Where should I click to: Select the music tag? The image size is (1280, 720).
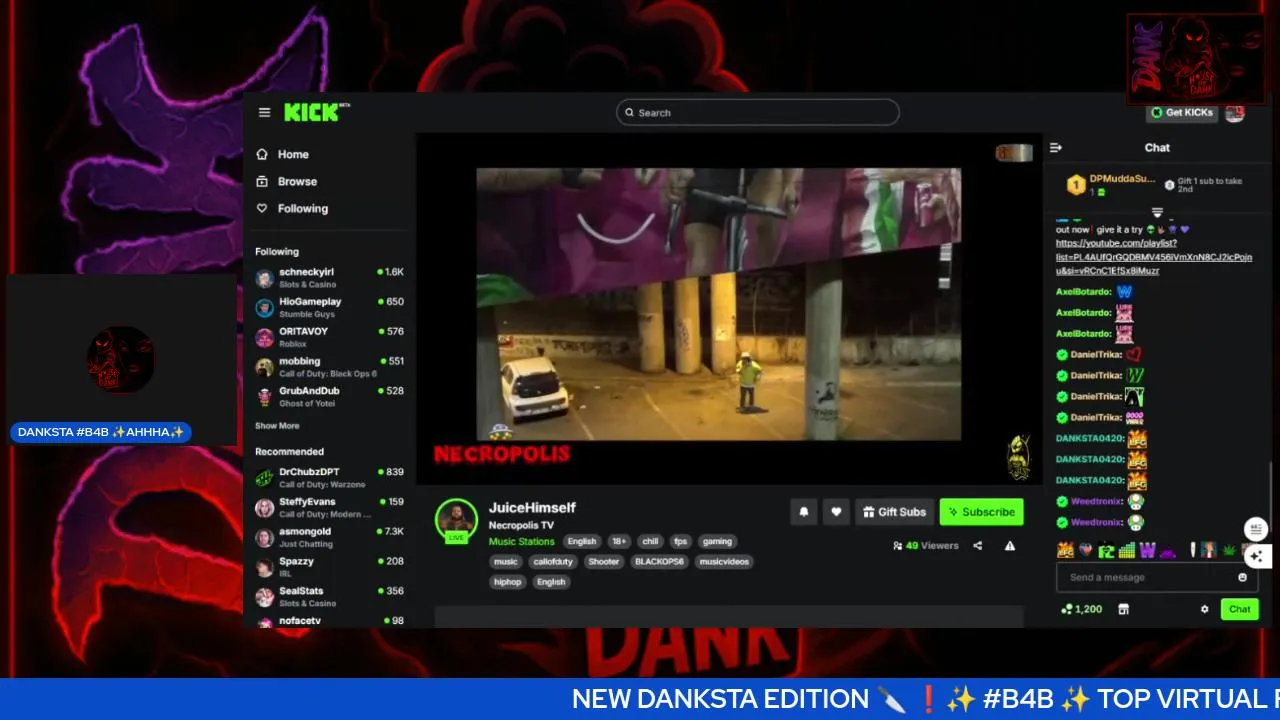506,561
